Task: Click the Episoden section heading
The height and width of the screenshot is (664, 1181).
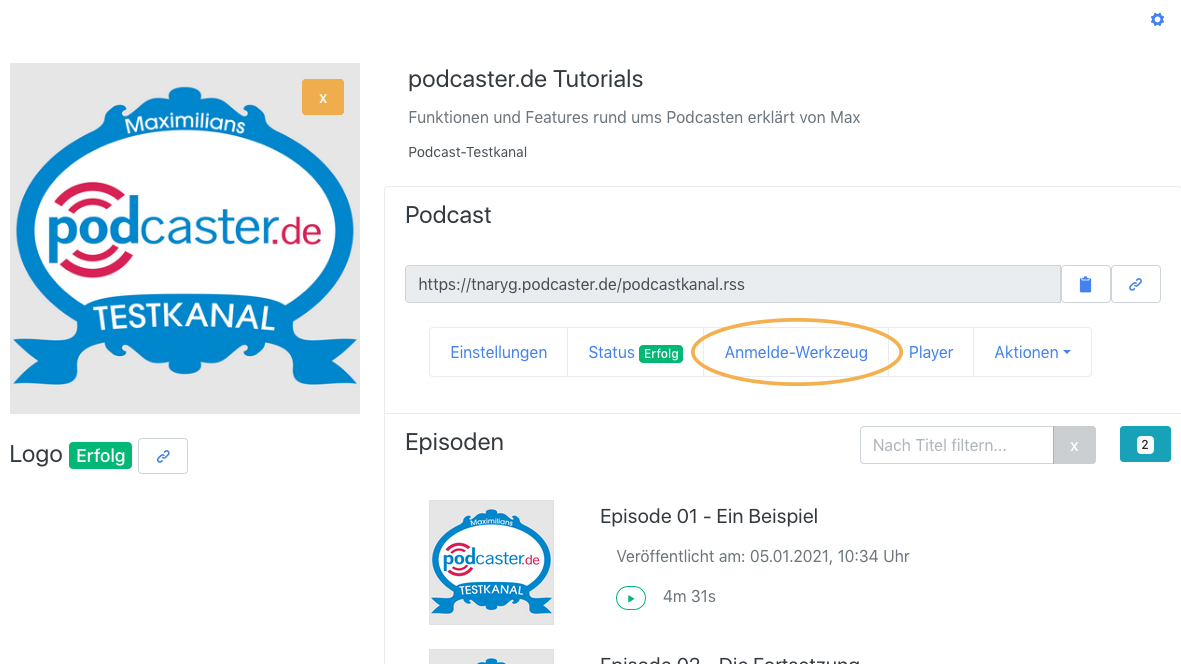Action: pos(454,442)
